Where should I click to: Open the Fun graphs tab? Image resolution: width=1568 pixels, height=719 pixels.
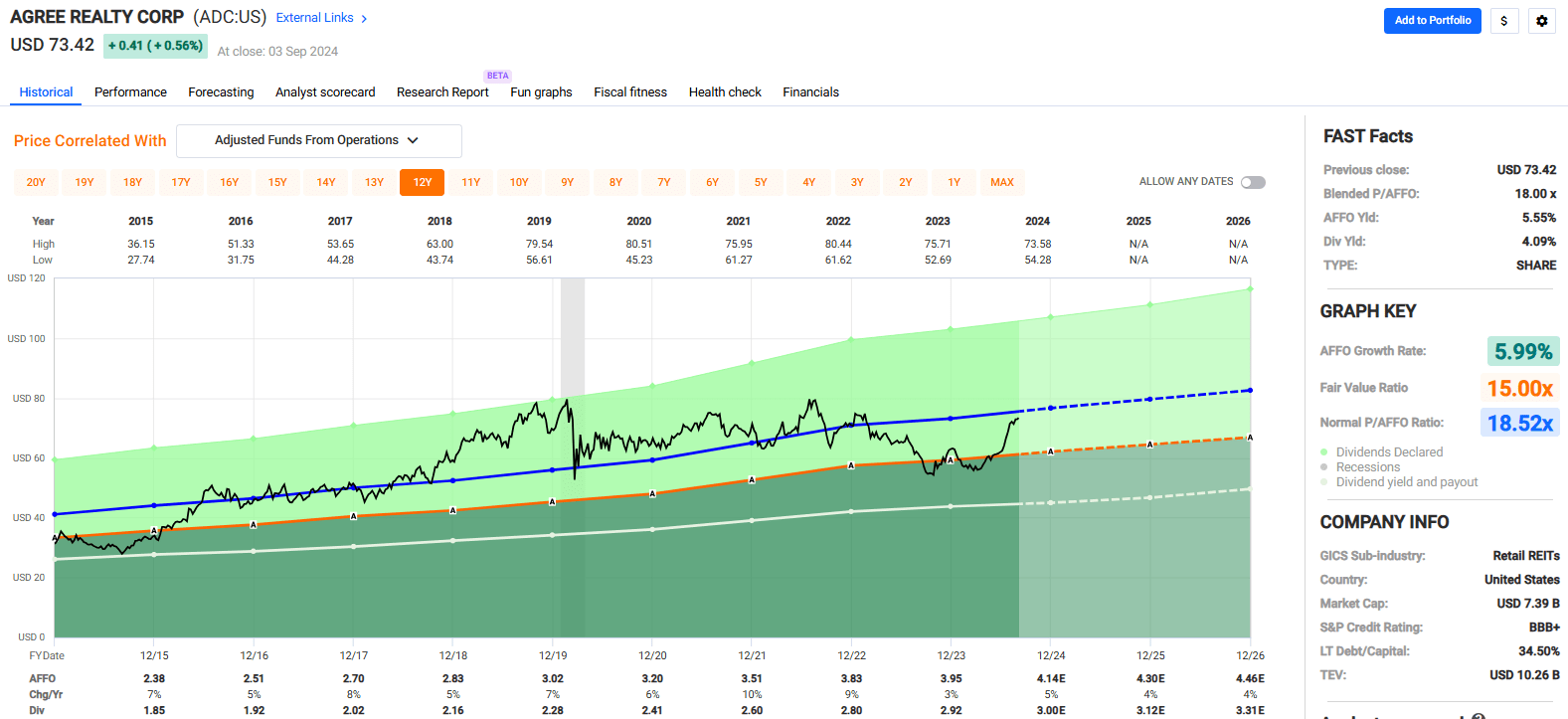click(x=541, y=92)
